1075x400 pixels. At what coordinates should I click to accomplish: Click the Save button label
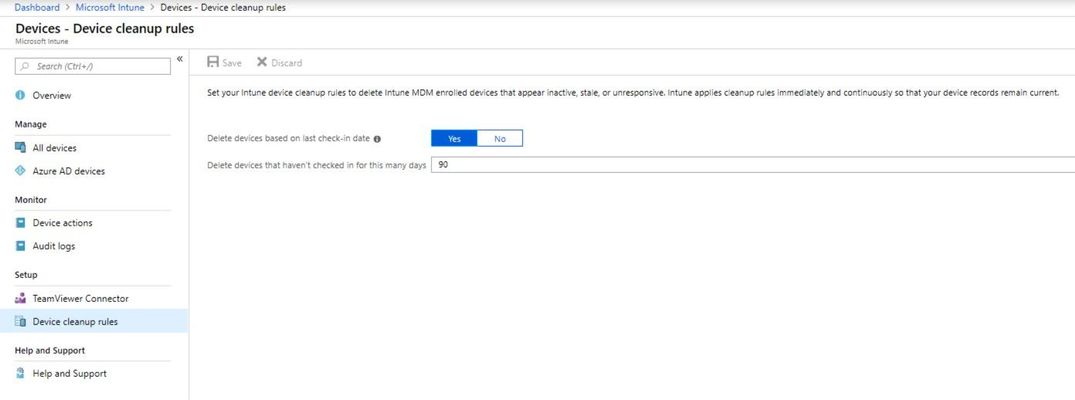pos(232,62)
